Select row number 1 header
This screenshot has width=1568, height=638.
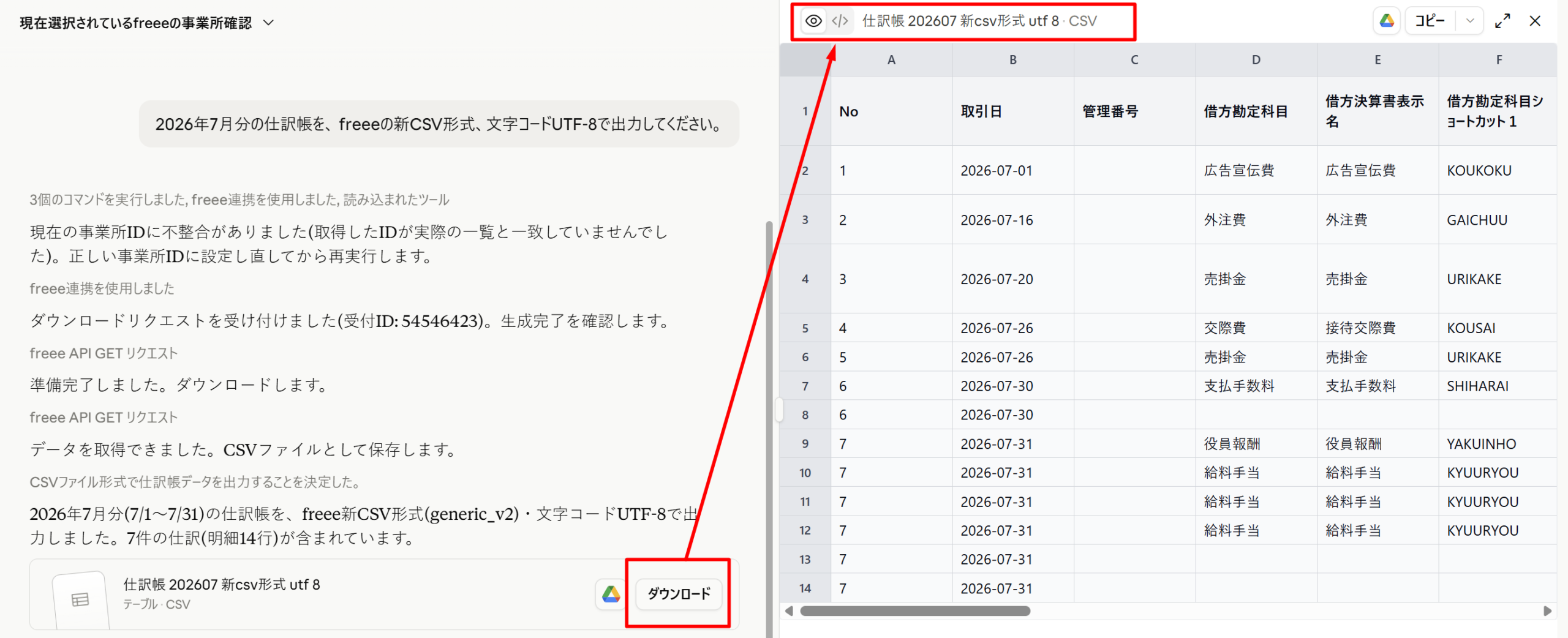coord(805,111)
